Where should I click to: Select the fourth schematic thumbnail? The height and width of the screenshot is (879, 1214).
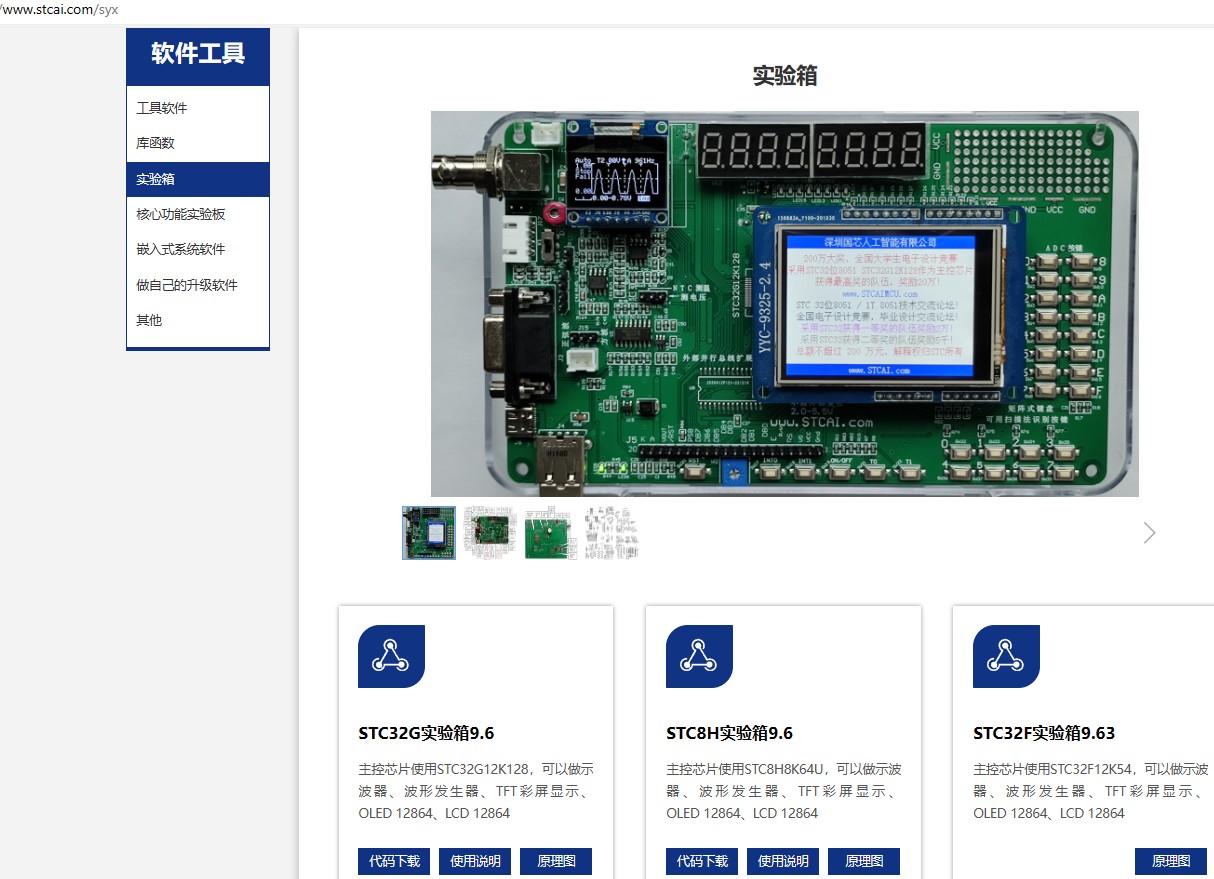pyautogui.click(x=612, y=533)
